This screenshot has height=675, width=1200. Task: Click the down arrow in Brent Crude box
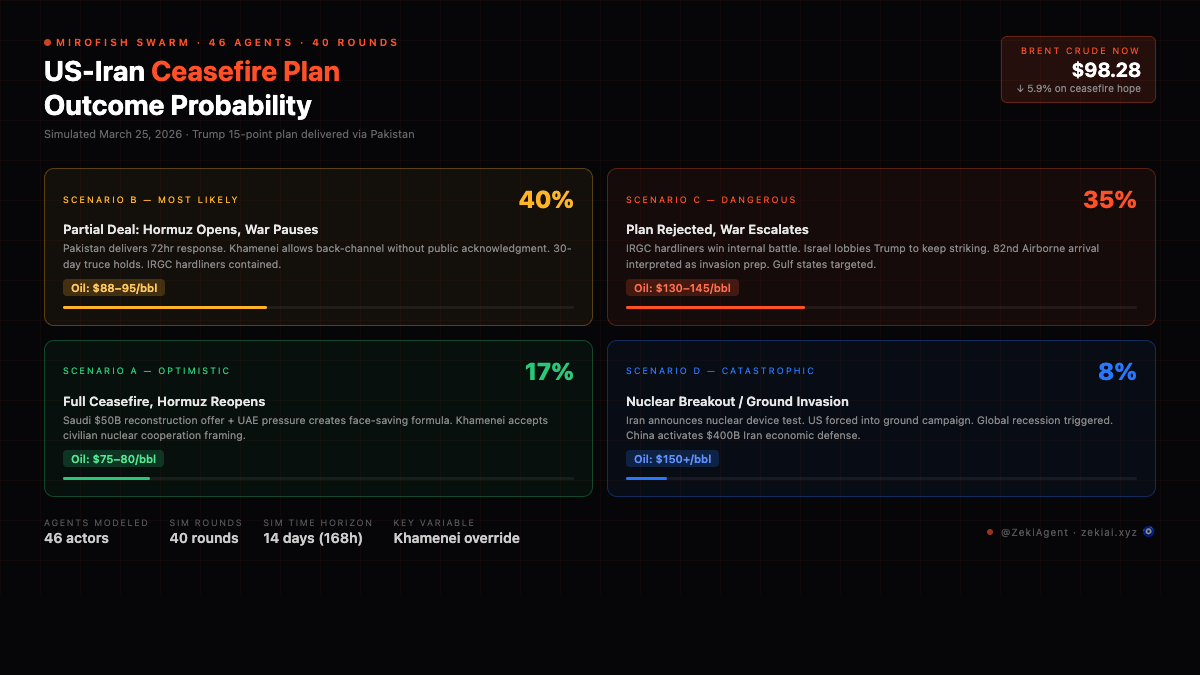(1020, 89)
